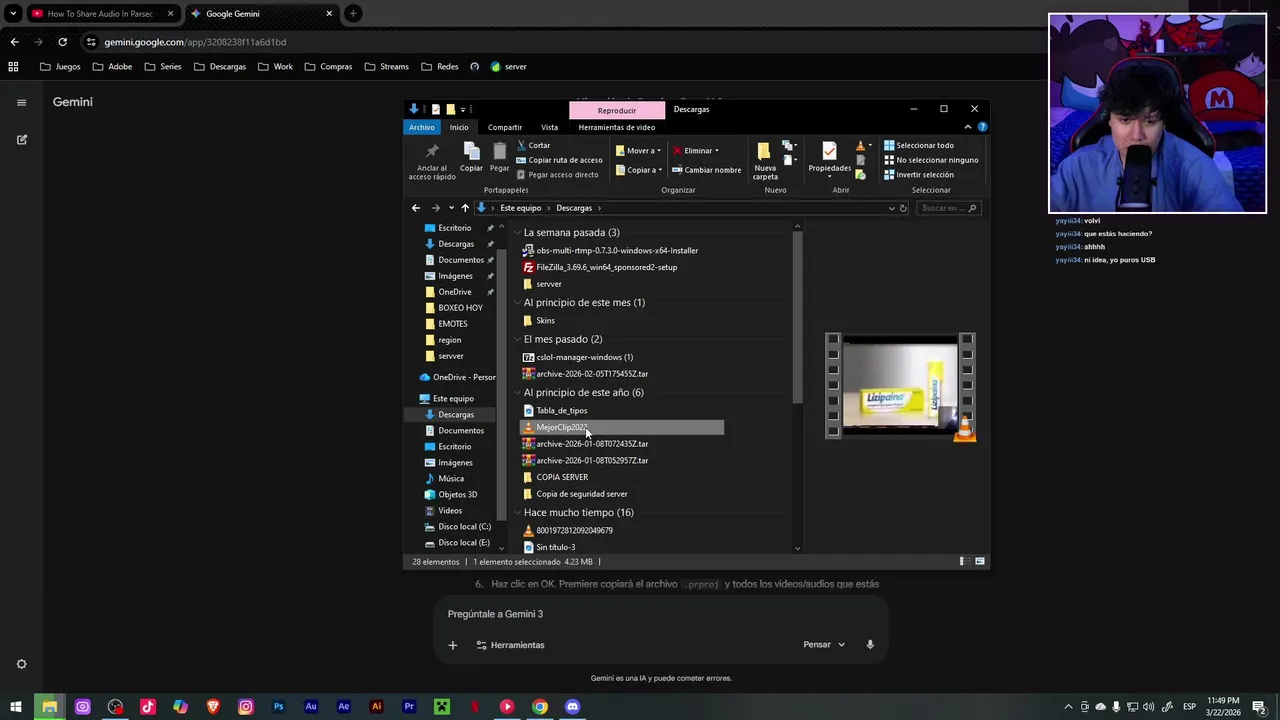Click Invertir selección in the ribbon
The height and width of the screenshot is (720, 1280).
point(918,175)
